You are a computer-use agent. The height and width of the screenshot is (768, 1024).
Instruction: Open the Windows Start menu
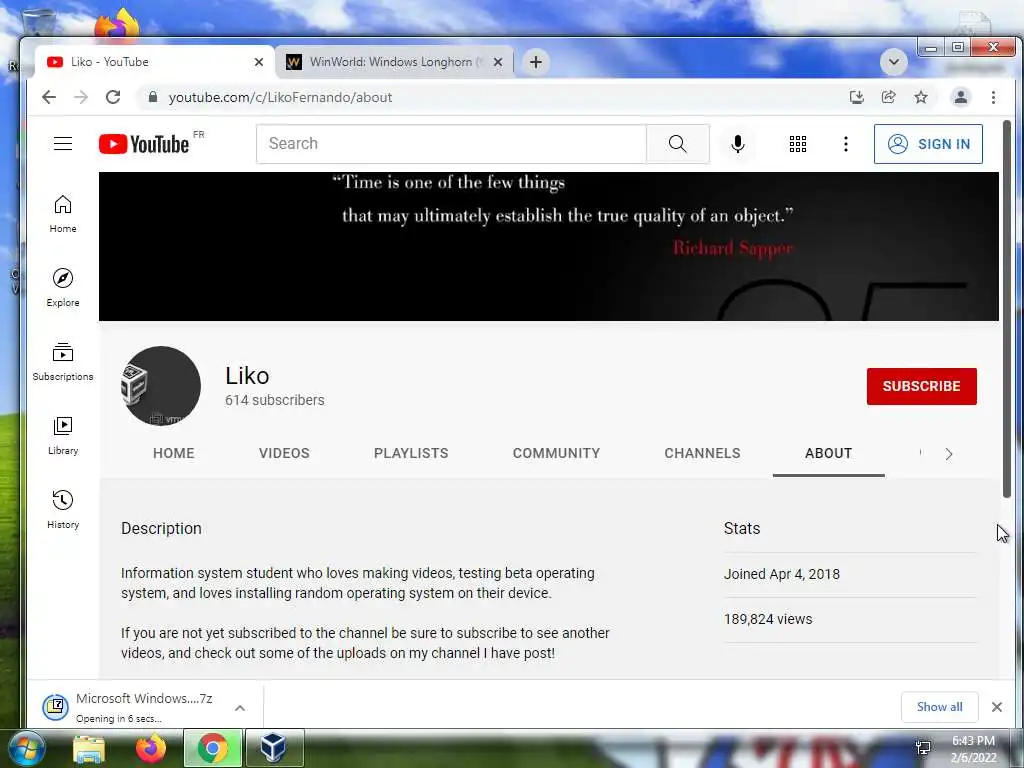tap(25, 748)
